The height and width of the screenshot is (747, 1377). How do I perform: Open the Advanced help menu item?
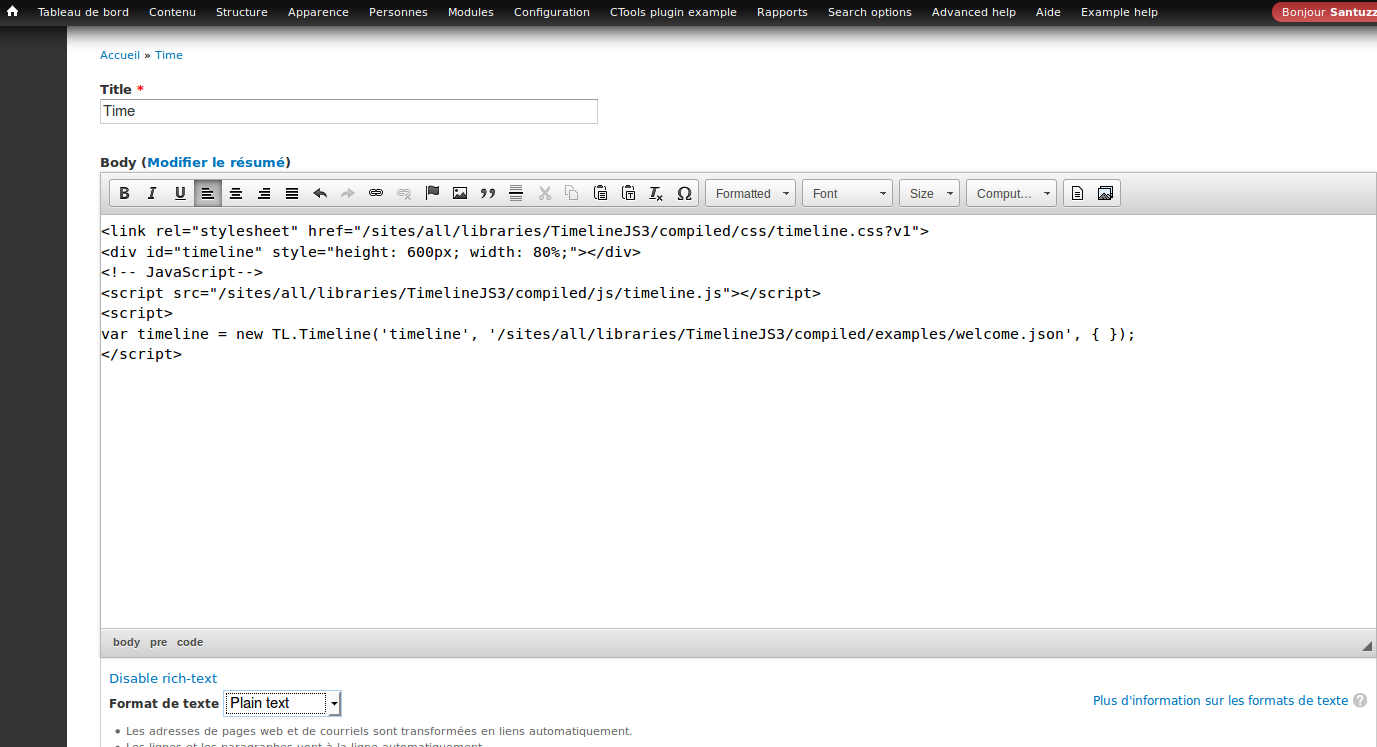pos(974,12)
